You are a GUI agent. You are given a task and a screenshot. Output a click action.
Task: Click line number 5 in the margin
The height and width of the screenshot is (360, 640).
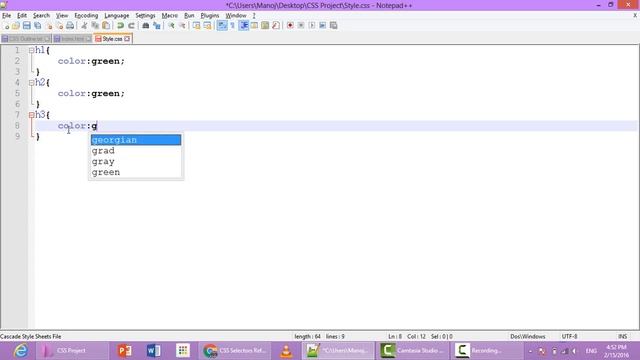[17, 93]
